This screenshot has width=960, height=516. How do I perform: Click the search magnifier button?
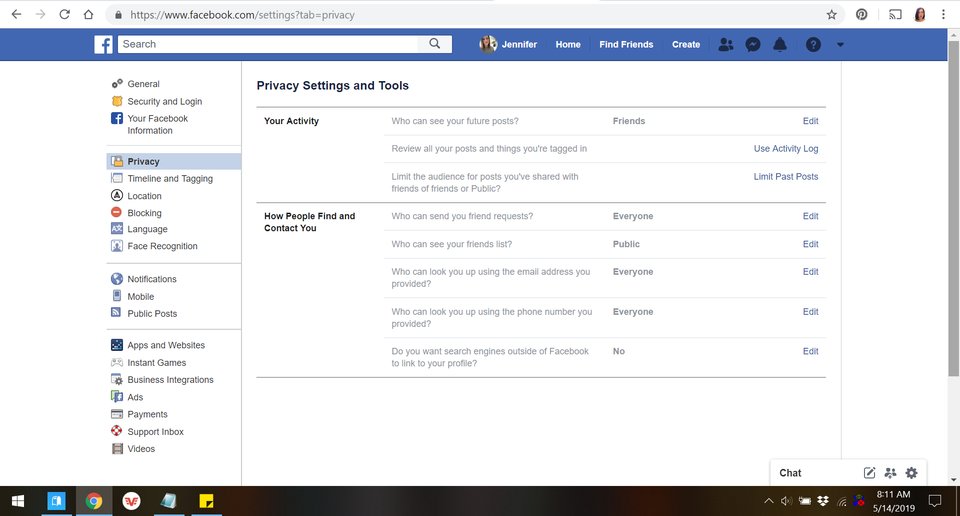coord(435,43)
